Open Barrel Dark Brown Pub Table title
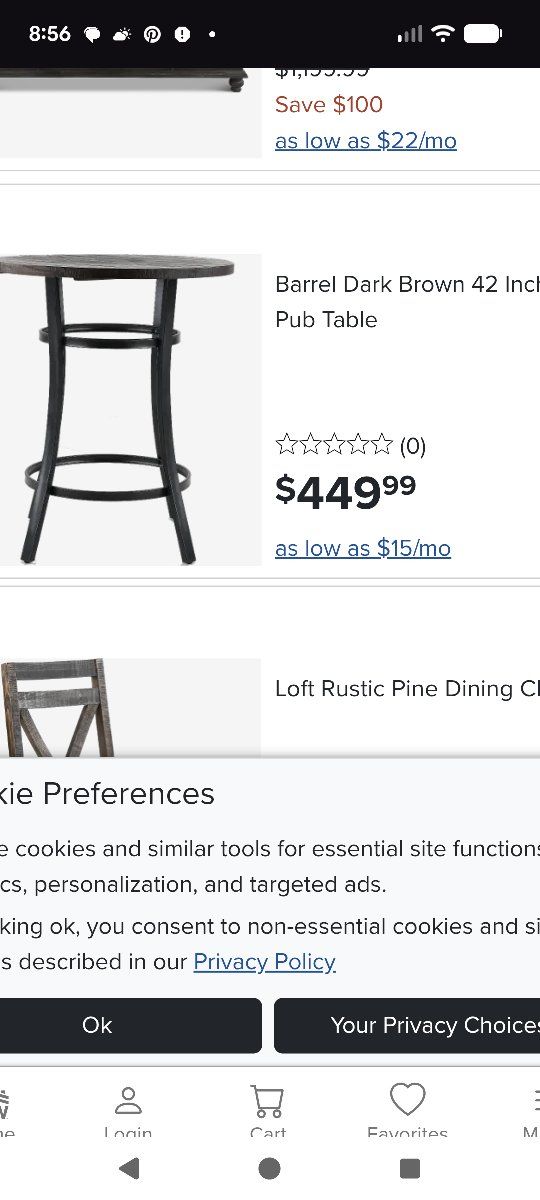This screenshot has width=540, height=1200. click(407, 302)
